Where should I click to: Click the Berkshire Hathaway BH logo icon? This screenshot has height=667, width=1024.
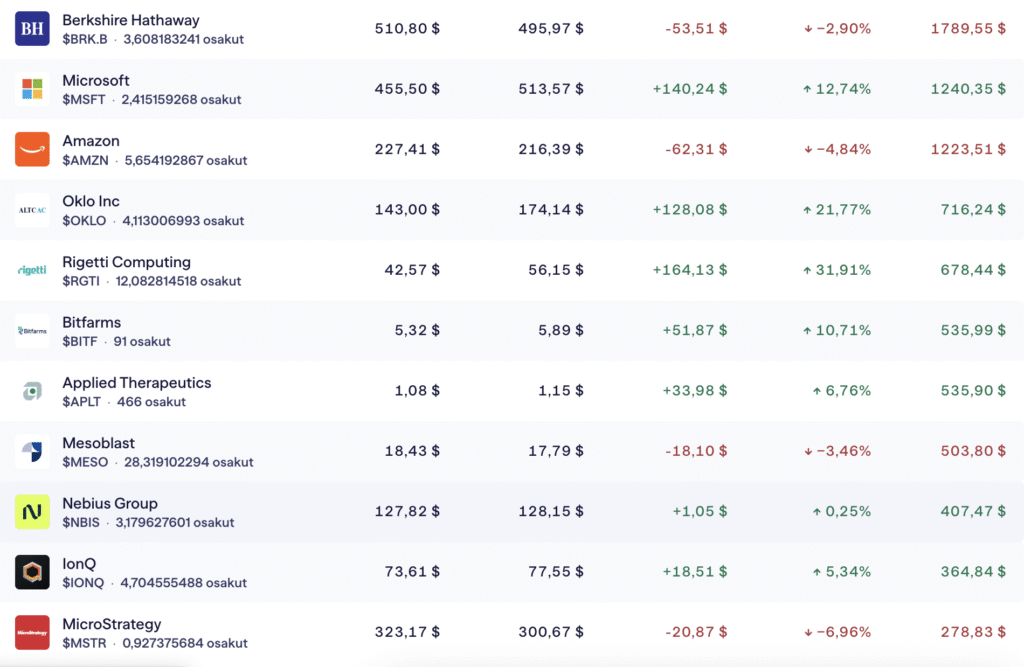tap(32, 29)
